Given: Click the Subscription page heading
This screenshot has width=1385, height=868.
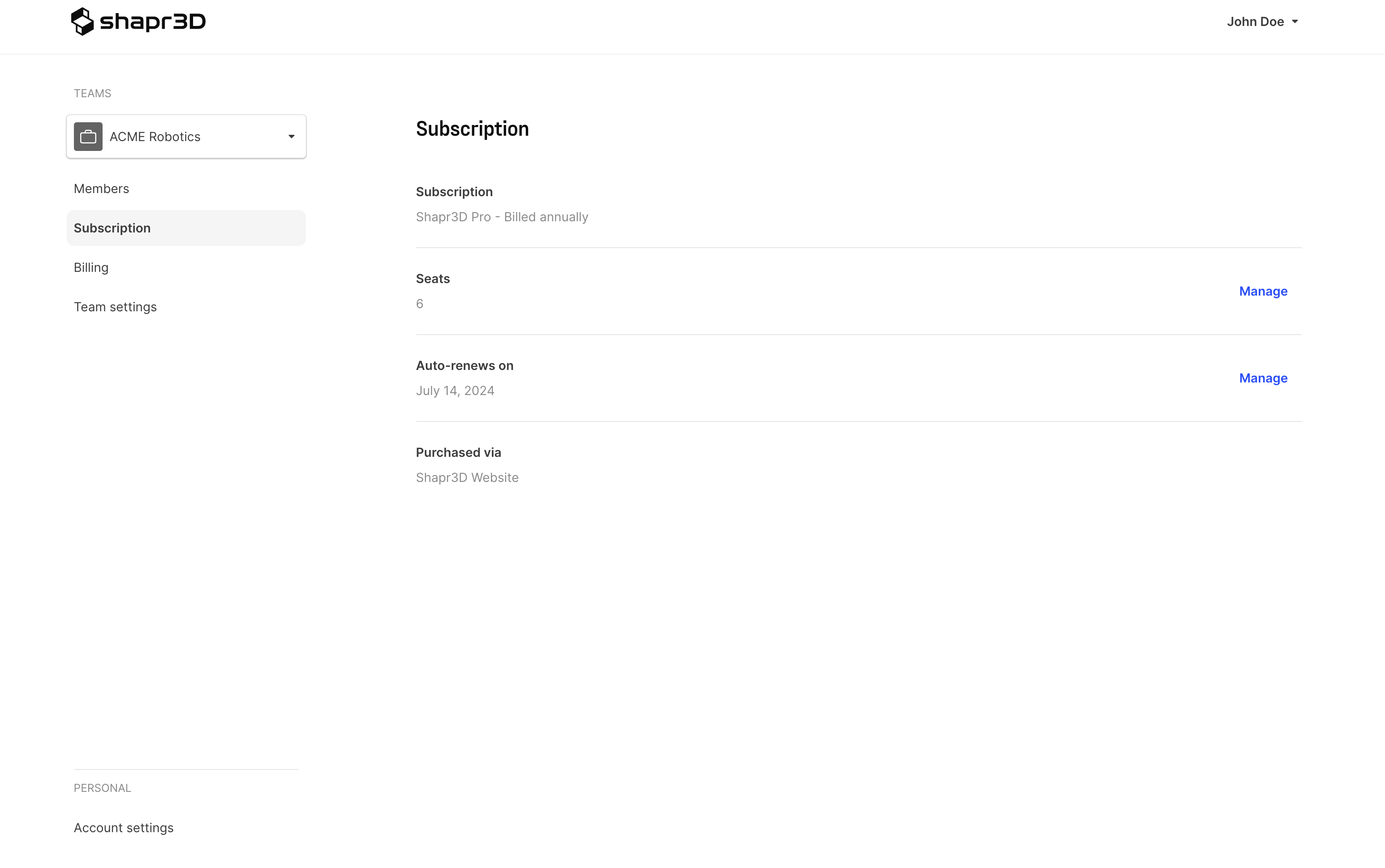Looking at the screenshot, I should click(x=472, y=129).
